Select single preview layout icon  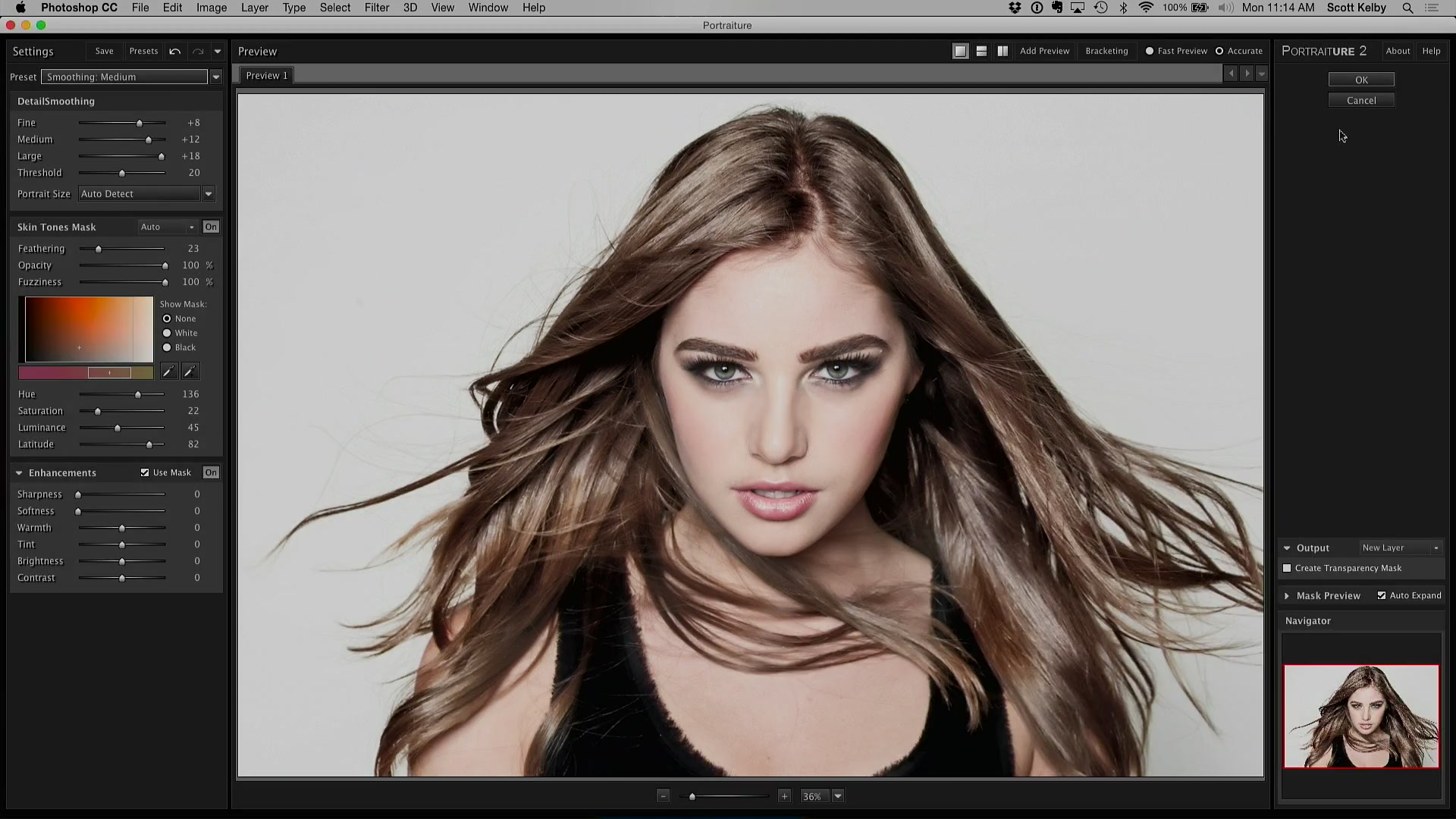[x=960, y=52]
